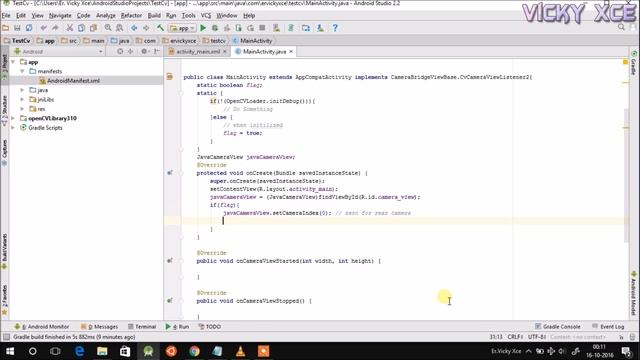Screen dimensions: 640x360
Task: Open Project Structure toolbar icon
Action: 306,28
